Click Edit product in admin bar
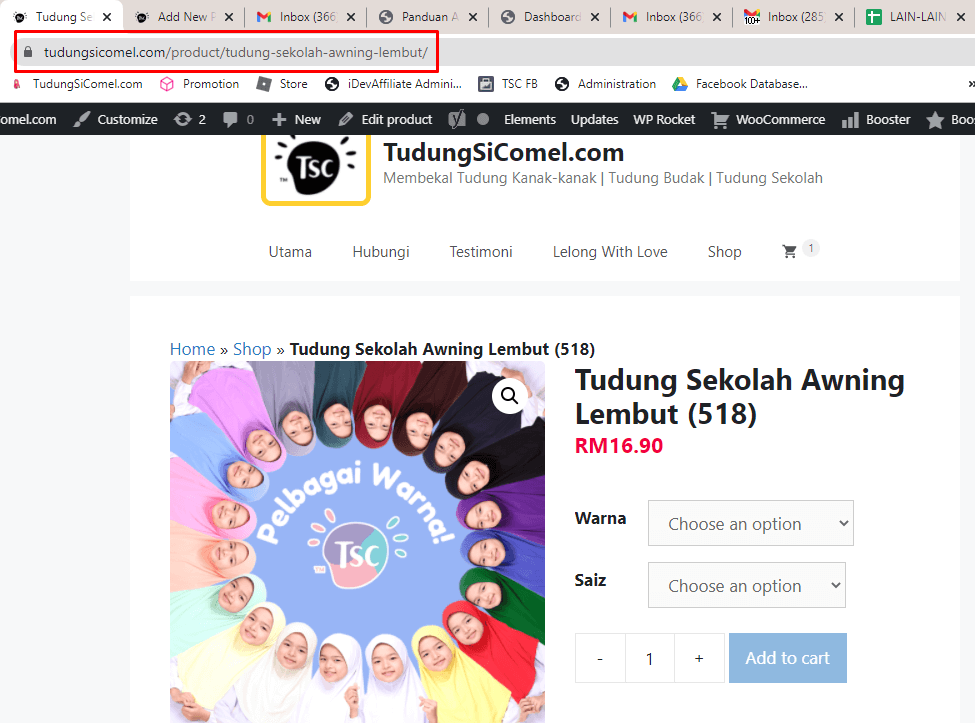 tap(385, 119)
